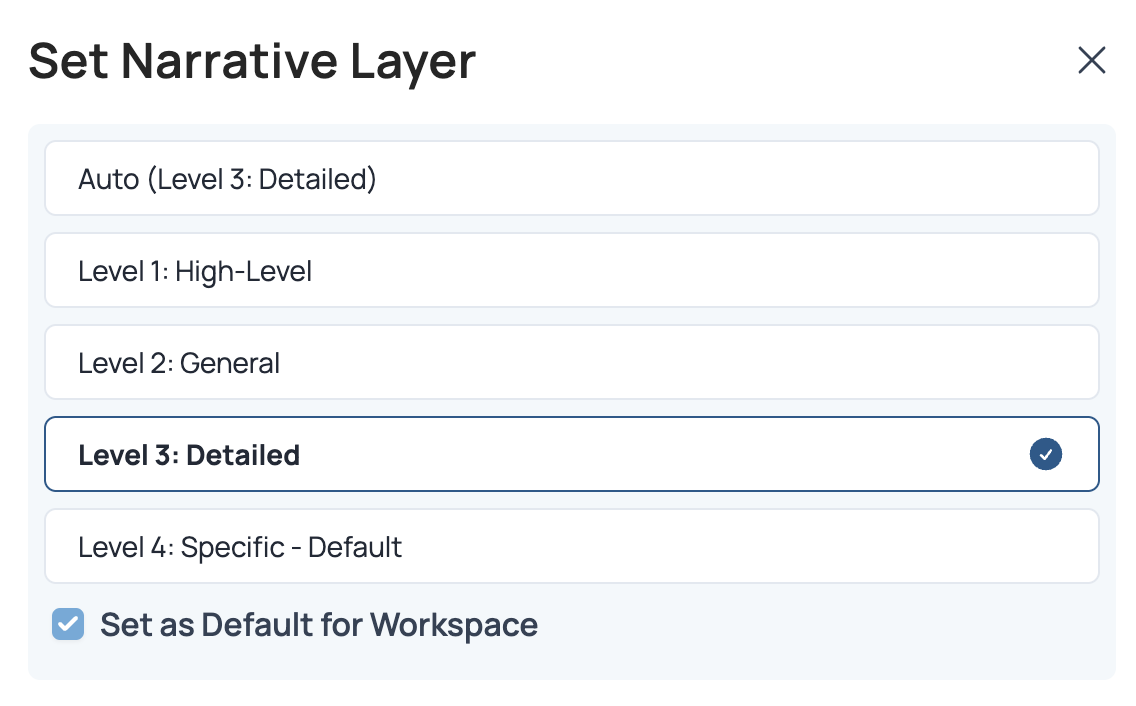The image size is (1136, 706).
Task: Choose Level 1: High-Level narrative layer
Action: tap(571, 271)
